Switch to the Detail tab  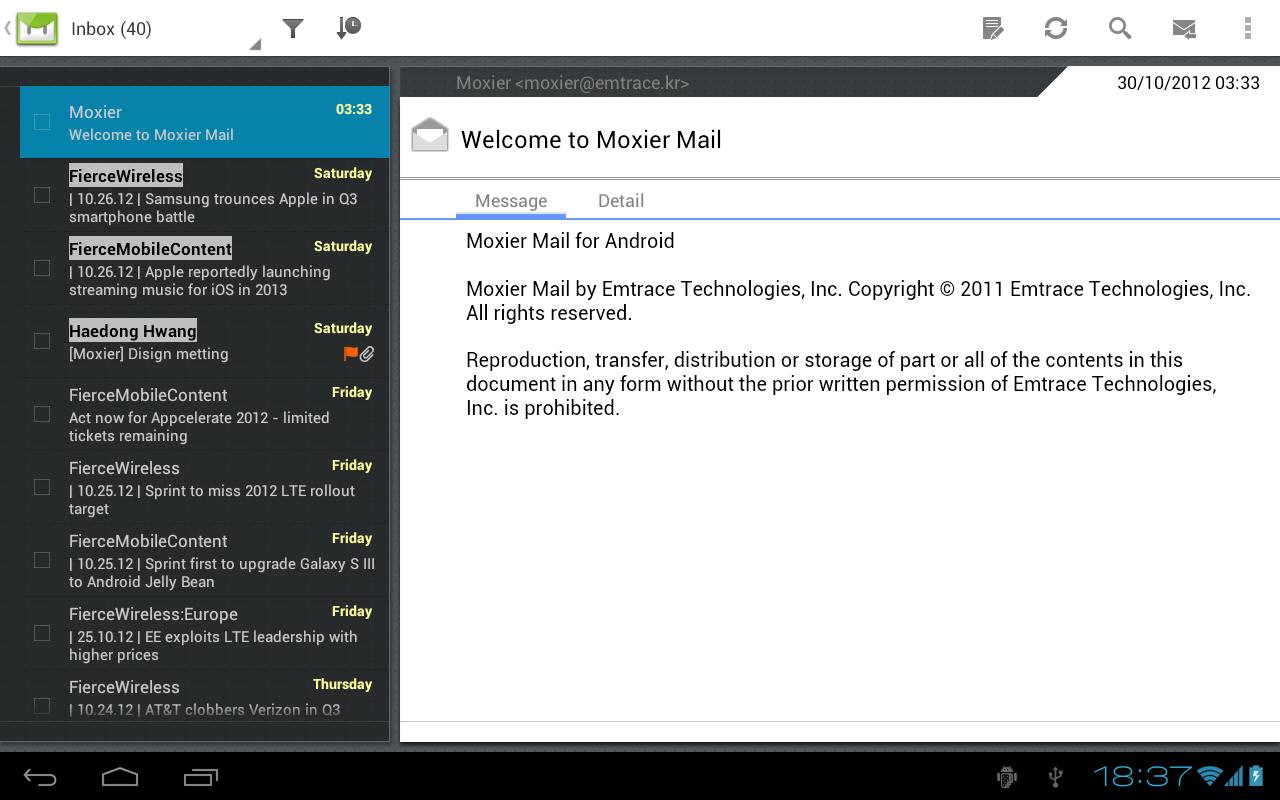point(621,200)
